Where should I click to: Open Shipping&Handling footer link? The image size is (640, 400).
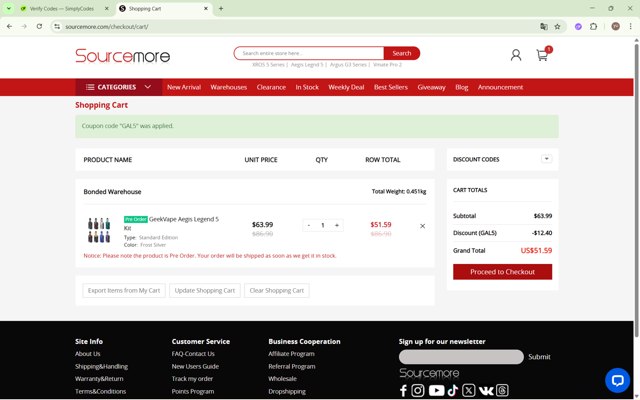tap(101, 367)
